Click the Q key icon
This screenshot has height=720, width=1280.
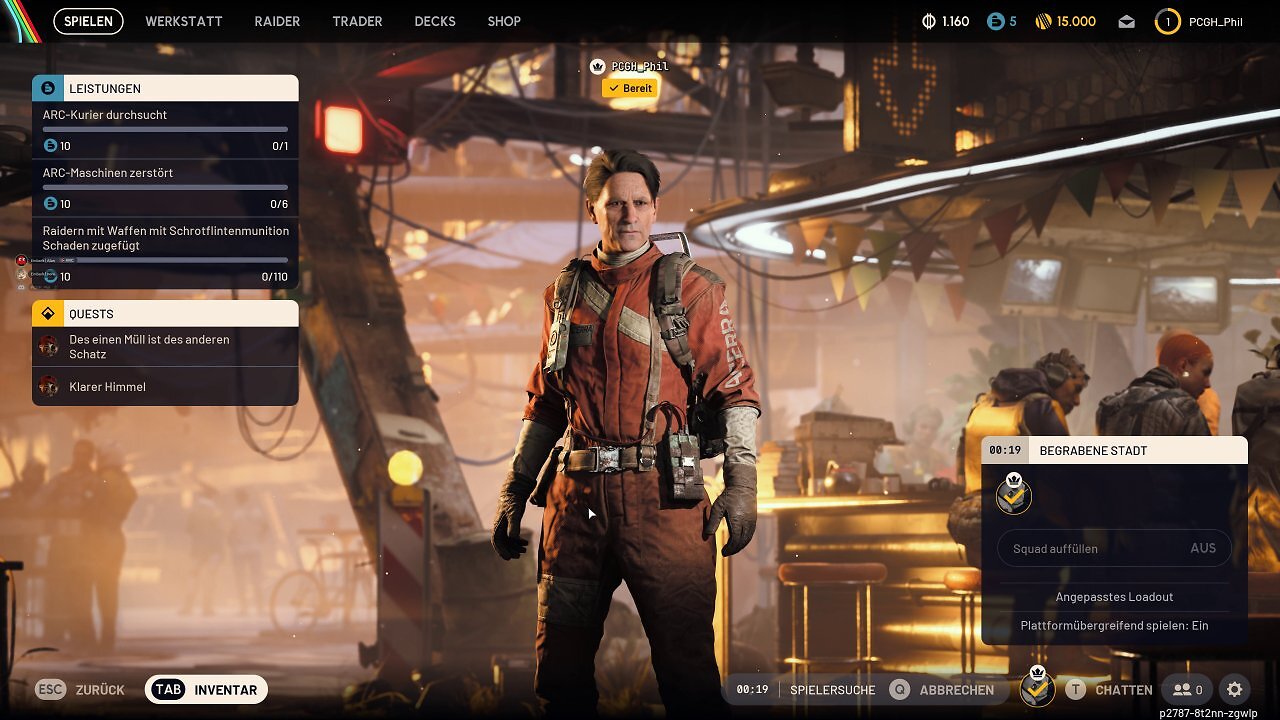coord(900,689)
